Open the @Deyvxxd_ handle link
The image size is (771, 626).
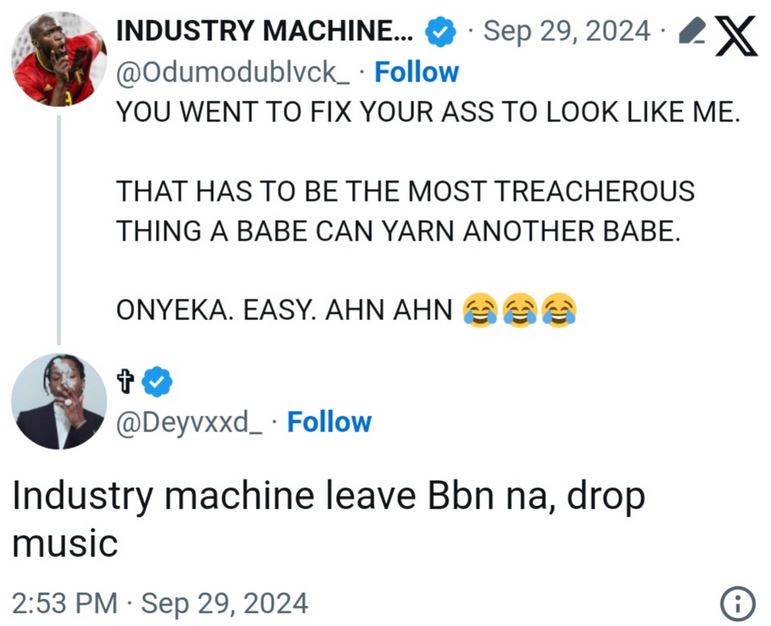tap(189, 423)
